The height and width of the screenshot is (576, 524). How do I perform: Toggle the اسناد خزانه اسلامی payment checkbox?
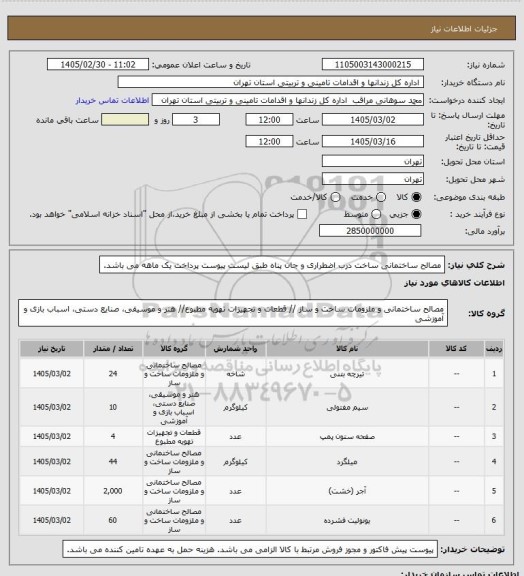[x=302, y=214]
